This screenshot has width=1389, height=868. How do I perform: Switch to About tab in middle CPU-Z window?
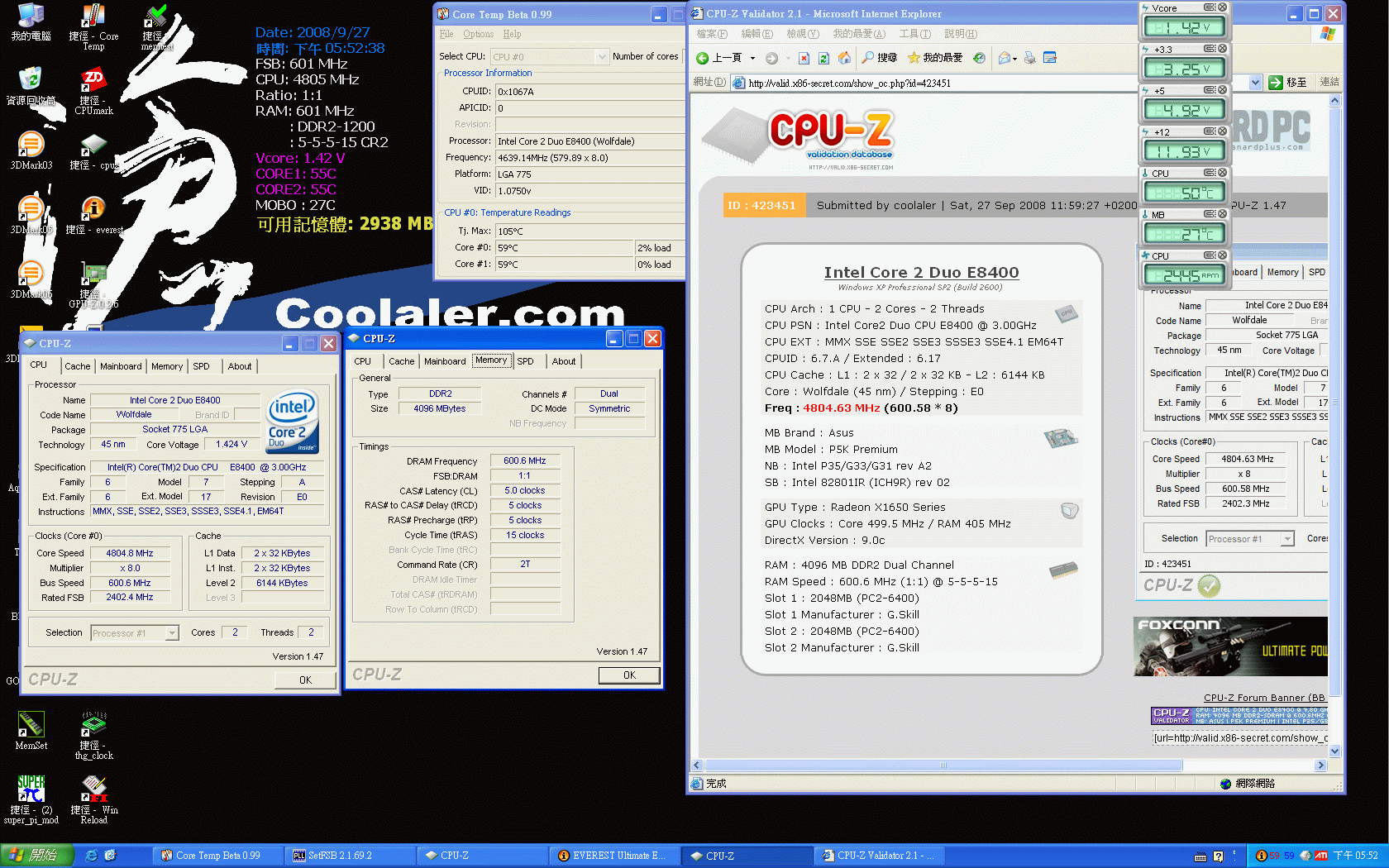565,361
